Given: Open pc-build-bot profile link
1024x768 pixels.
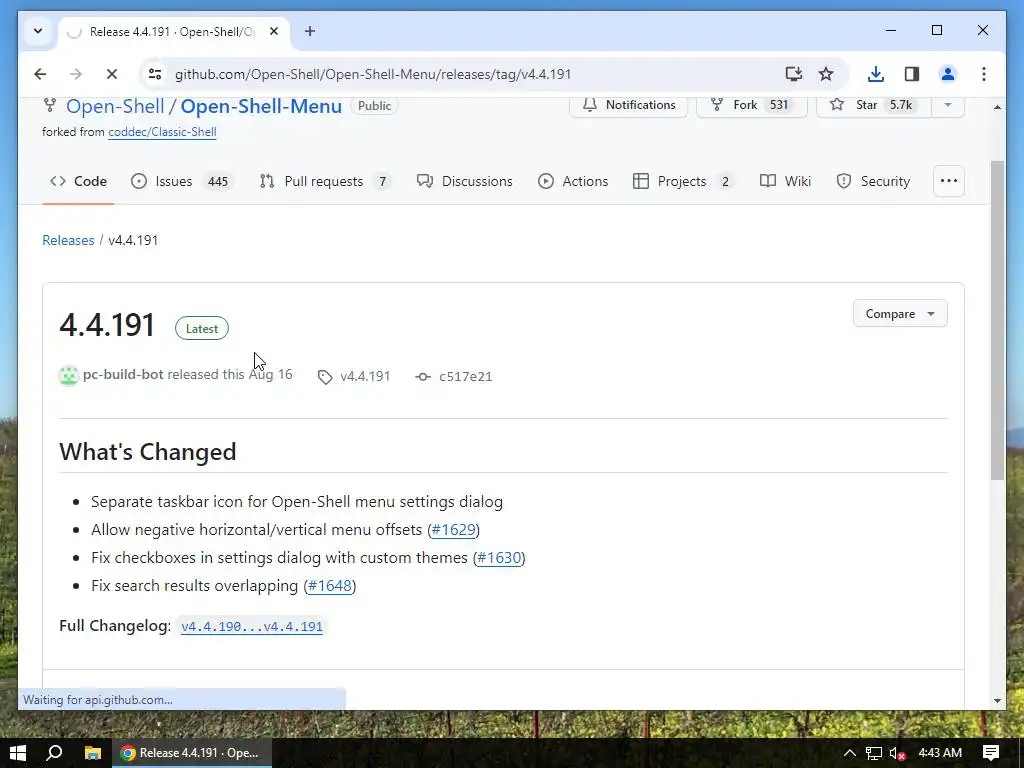Looking at the screenshot, I should 123,374.
